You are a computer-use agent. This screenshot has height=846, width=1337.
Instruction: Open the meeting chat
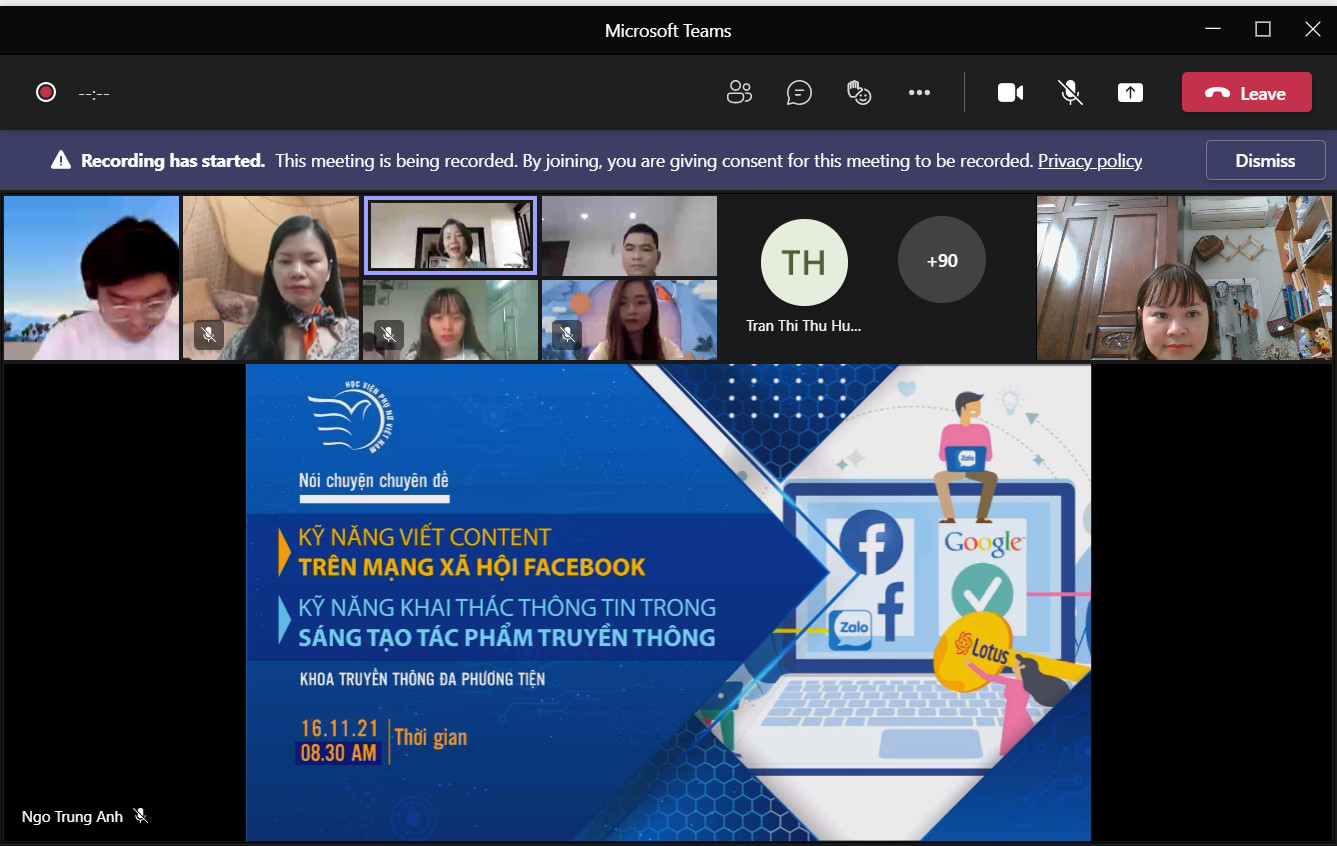(799, 93)
